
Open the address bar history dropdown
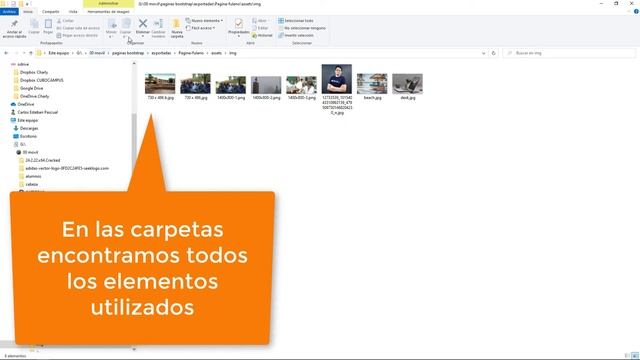484,53
